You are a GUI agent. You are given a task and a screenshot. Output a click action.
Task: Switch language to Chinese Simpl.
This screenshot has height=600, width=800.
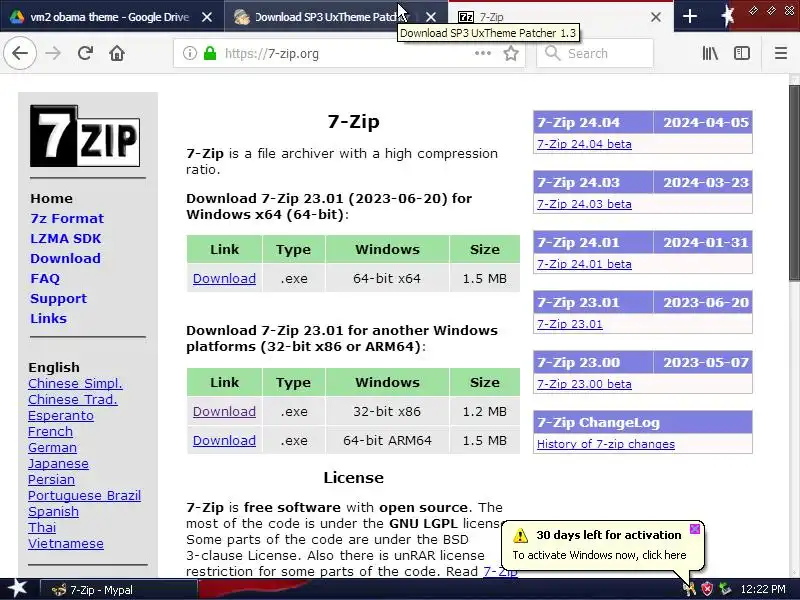(75, 383)
